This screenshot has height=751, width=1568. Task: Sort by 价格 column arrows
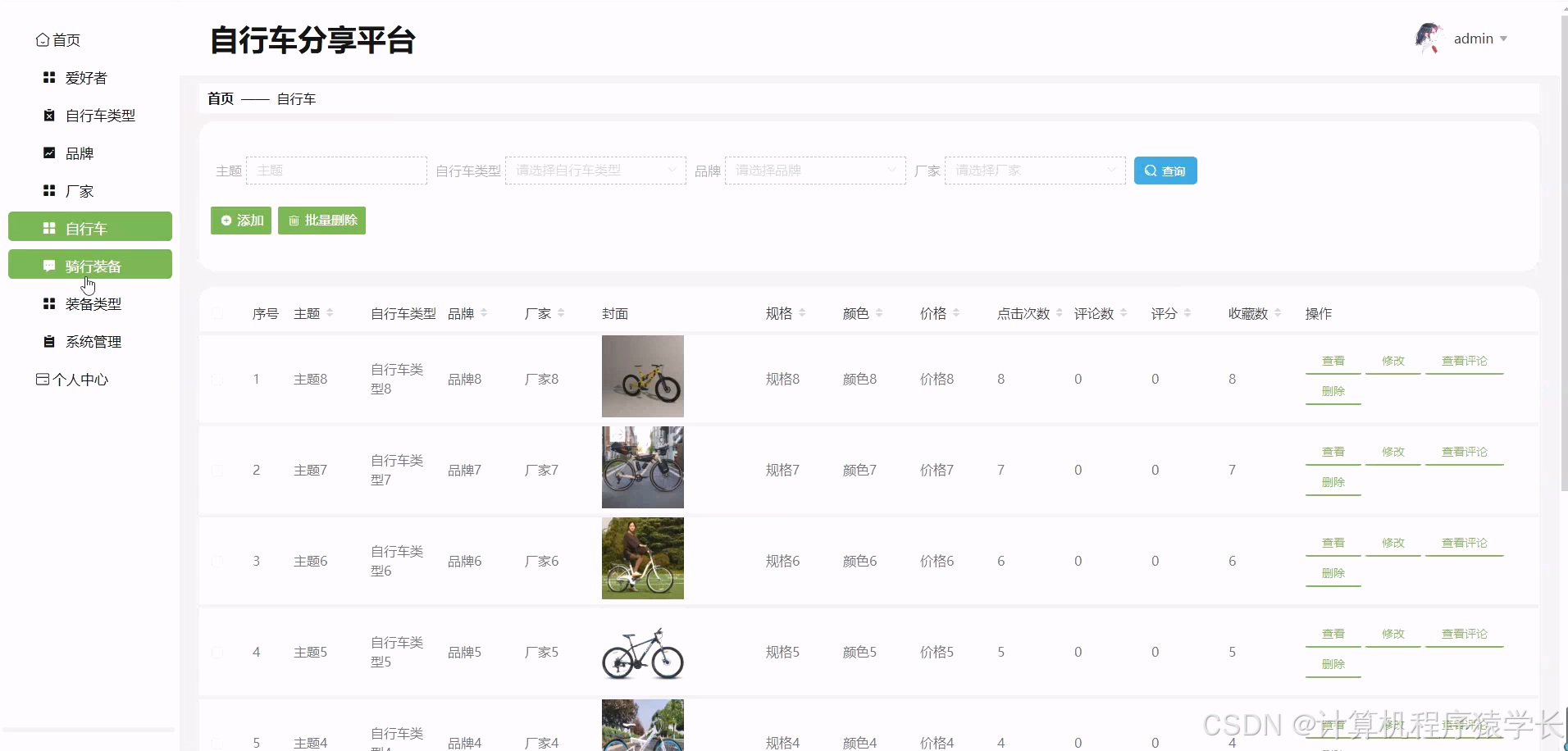956,313
